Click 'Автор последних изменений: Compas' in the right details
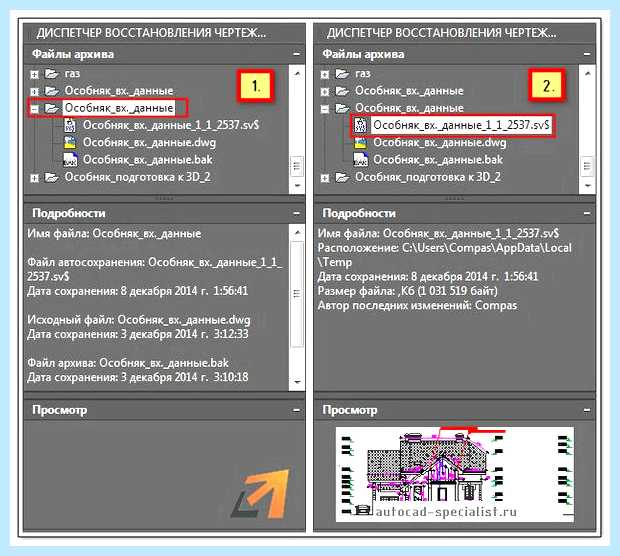The height and width of the screenshot is (556, 620). (x=417, y=305)
